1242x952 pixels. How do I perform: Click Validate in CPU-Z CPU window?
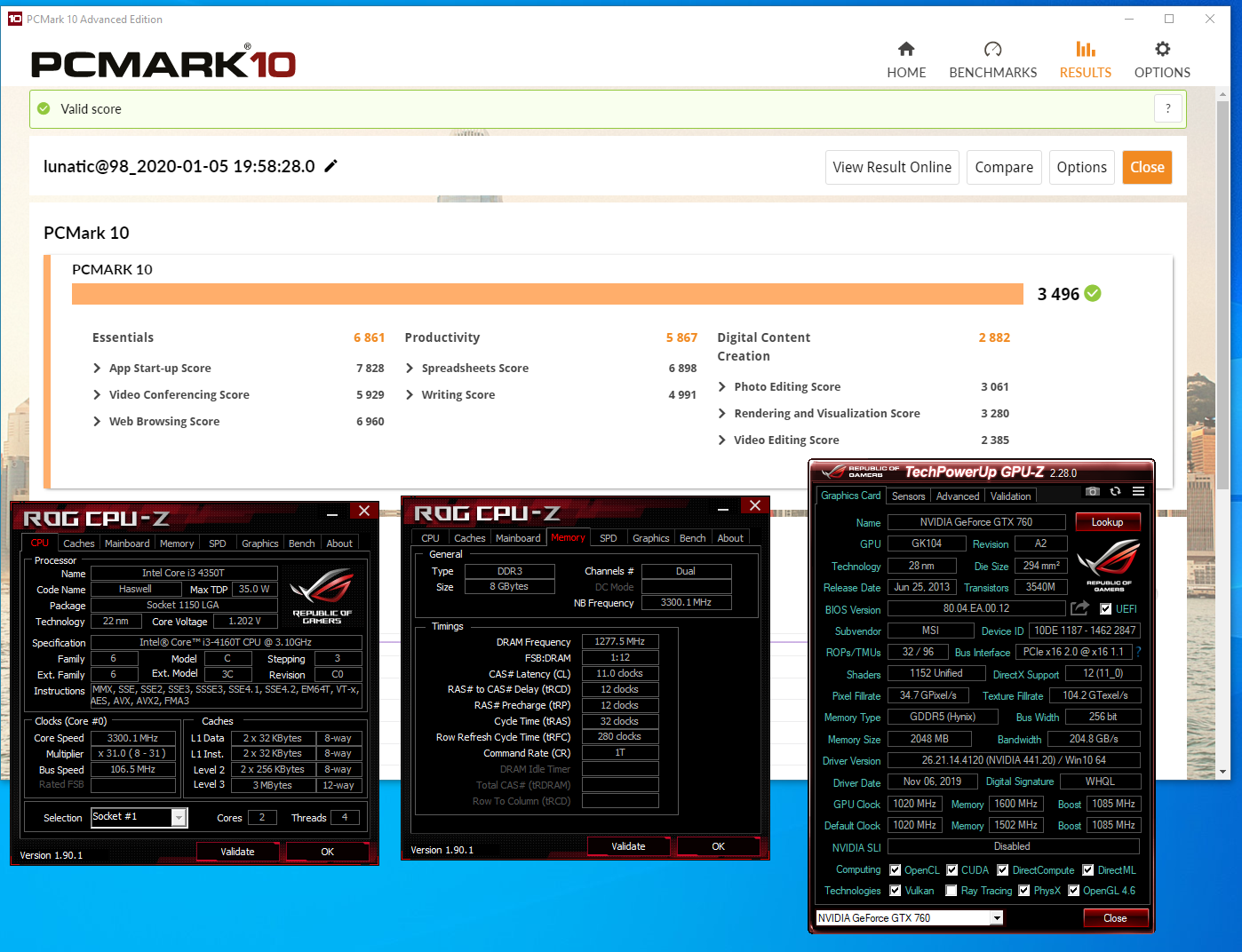coord(237,852)
